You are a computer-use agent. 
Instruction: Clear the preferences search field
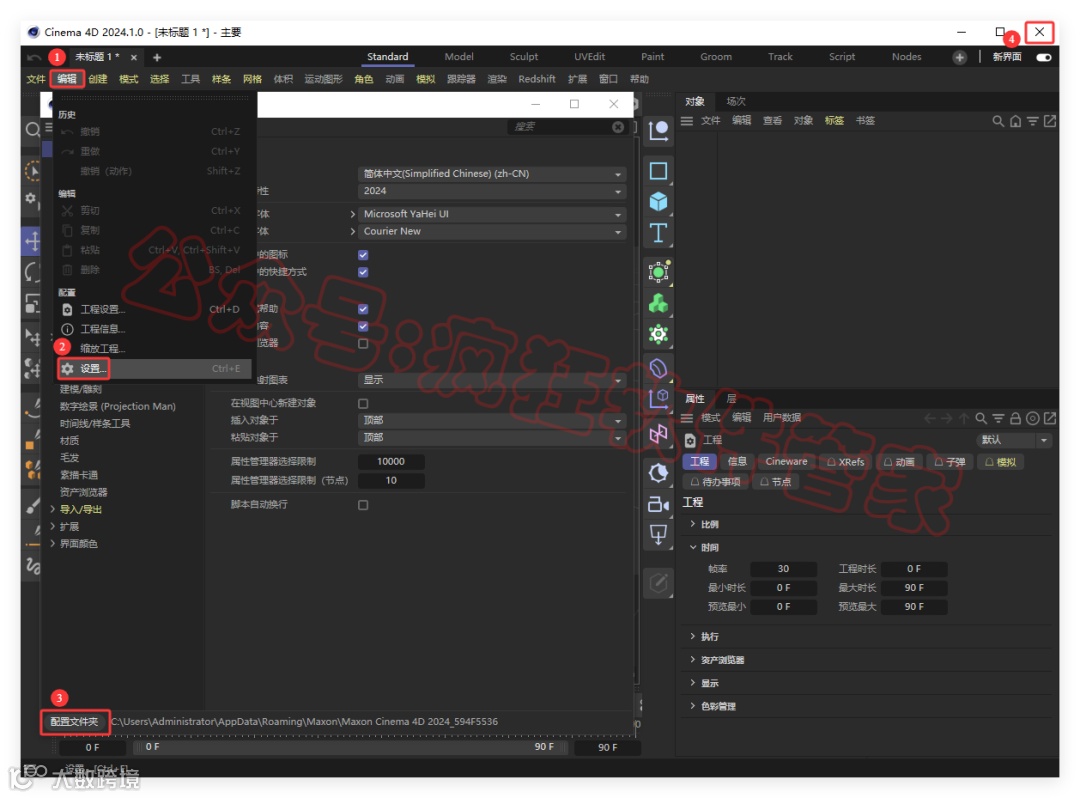point(618,127)
